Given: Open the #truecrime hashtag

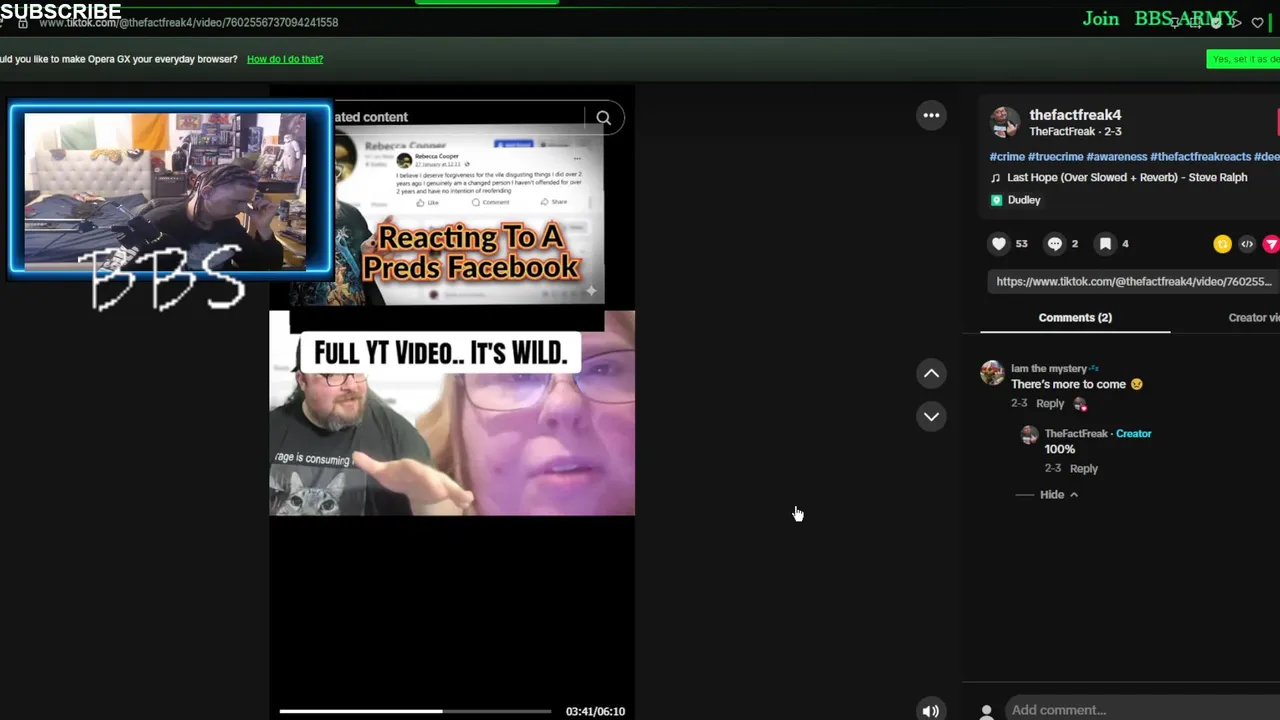Looking at the screenshot, I should tap(1055, 157).
